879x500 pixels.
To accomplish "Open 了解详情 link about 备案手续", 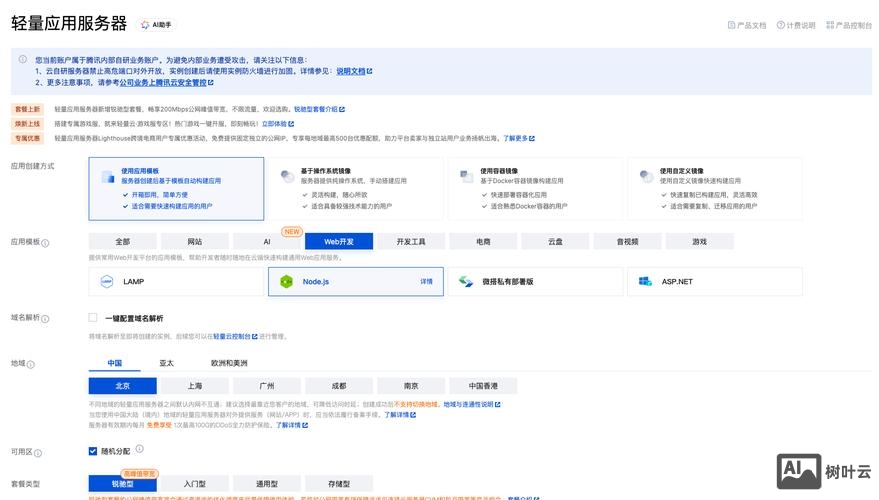I will 396,415.
